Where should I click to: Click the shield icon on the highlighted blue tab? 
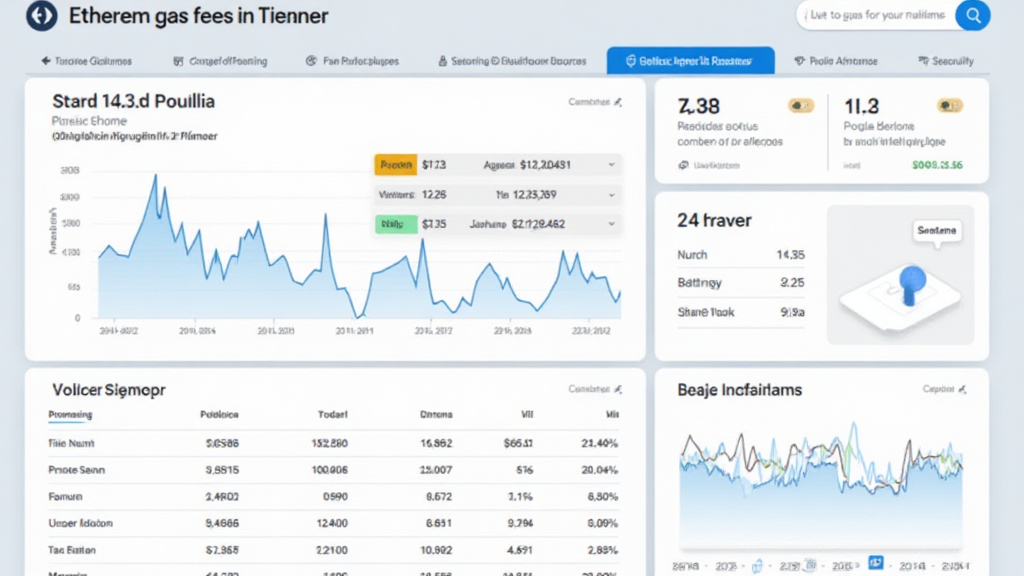630,61
